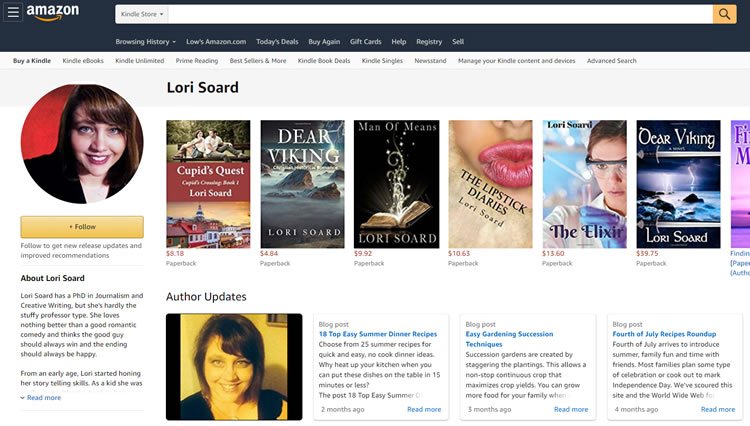Viewport: 750px width, 426px height.
Task: Click Sell in the top navigation
Action: 458,42
